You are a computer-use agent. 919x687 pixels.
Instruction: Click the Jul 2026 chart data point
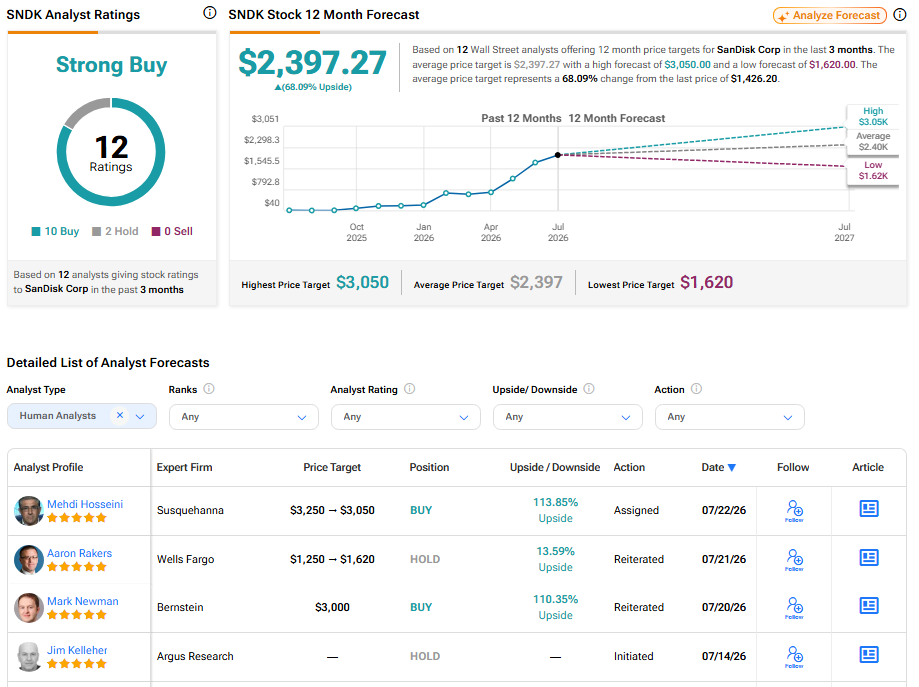558,155
